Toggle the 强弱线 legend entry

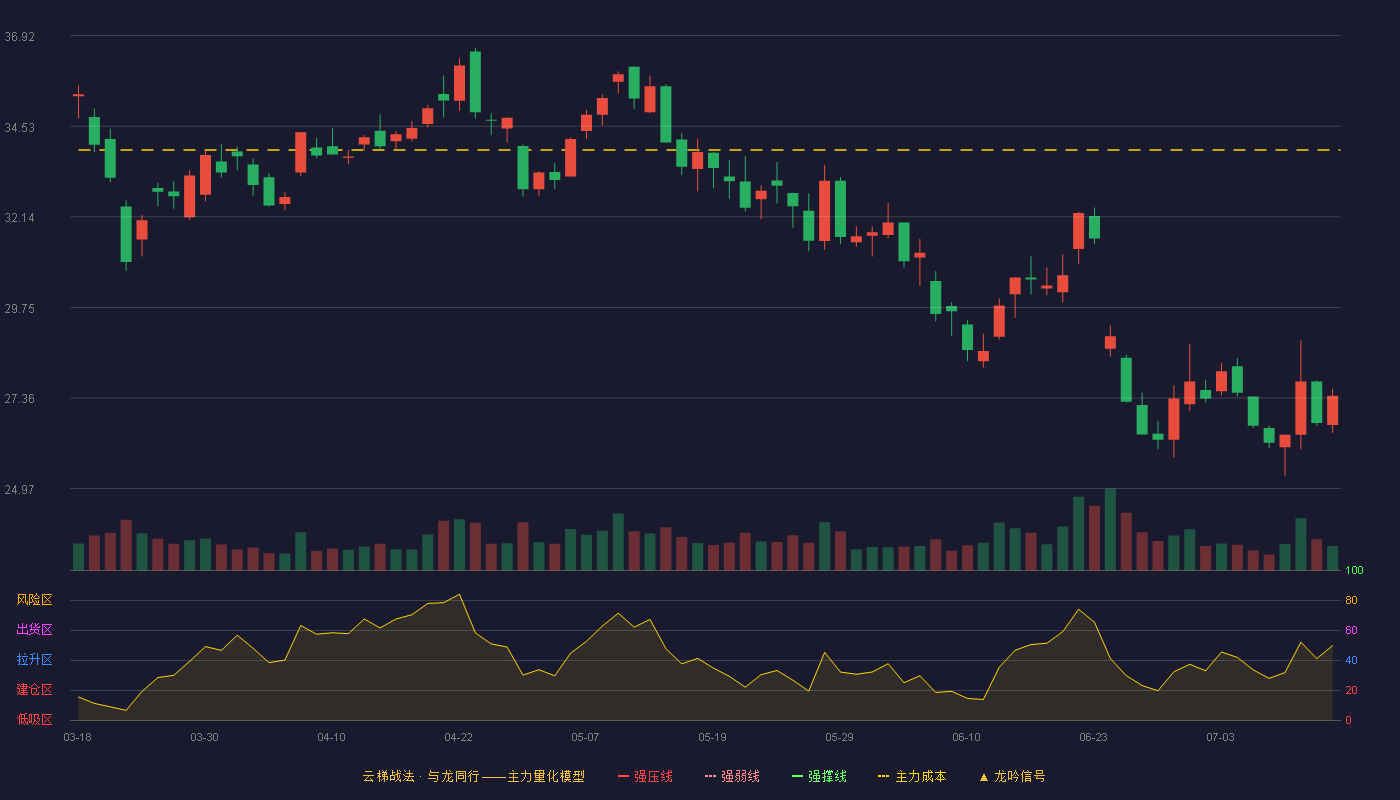(x=732, y=776)
